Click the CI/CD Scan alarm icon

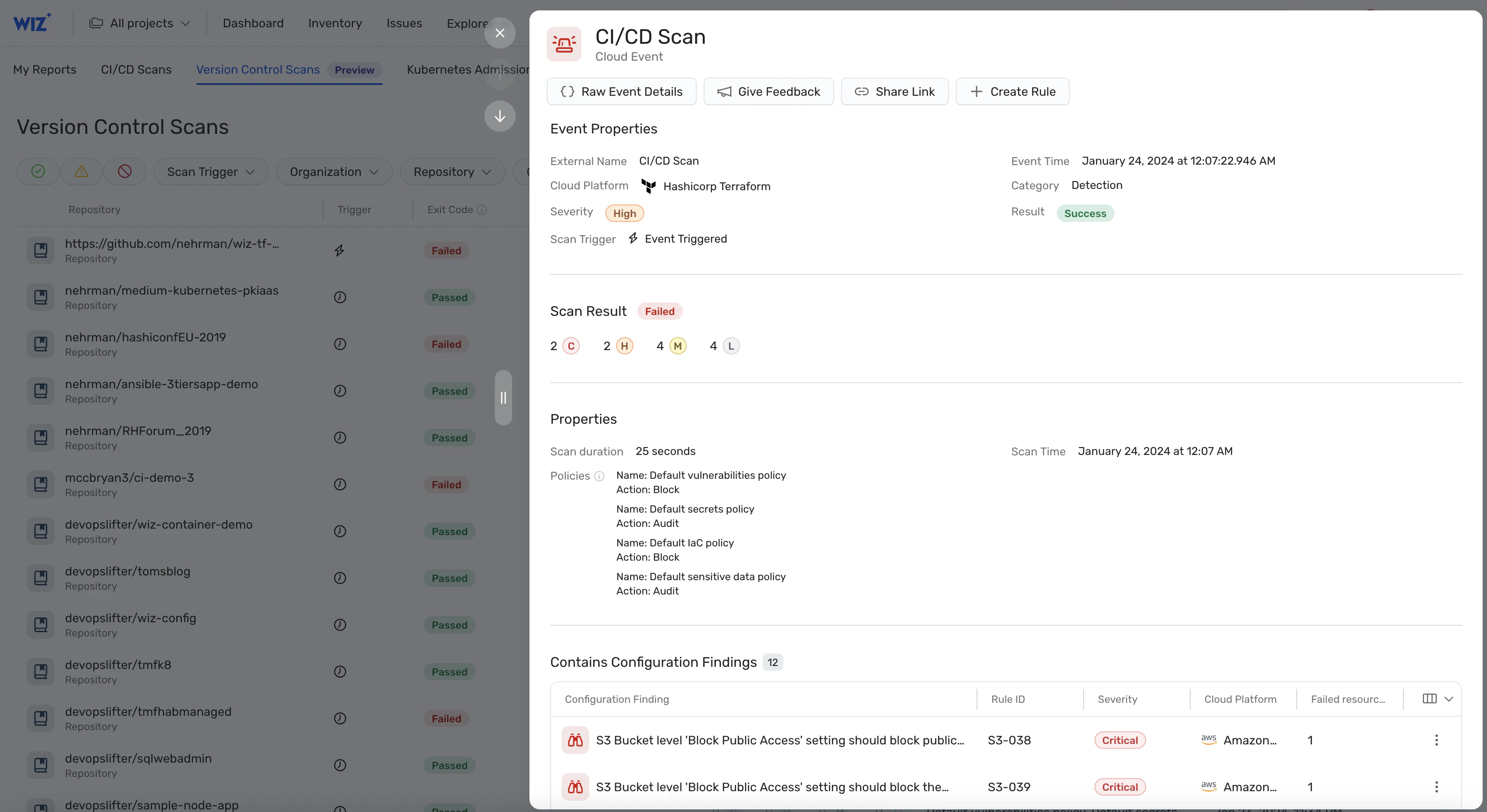(564, 44)
